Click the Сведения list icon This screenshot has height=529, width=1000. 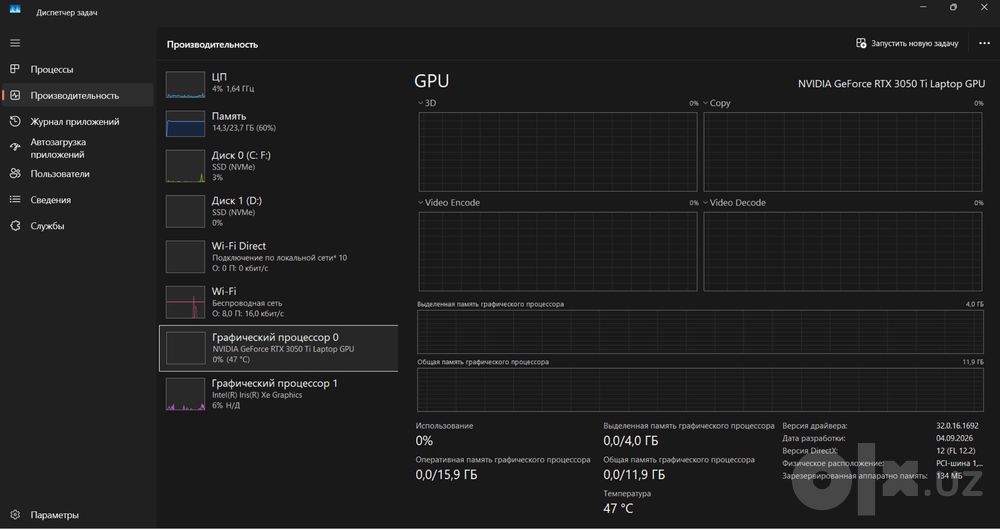coord(15,200)
